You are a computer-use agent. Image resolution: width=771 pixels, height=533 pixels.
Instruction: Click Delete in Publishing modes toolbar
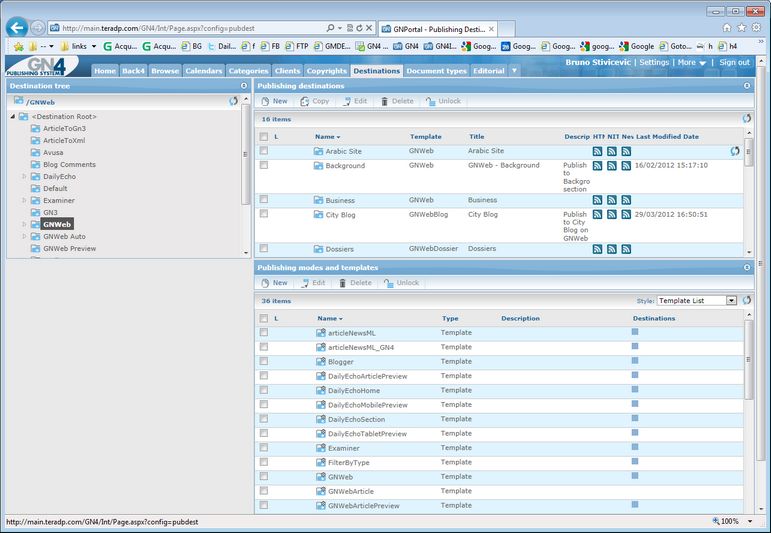tap(355, 283)
